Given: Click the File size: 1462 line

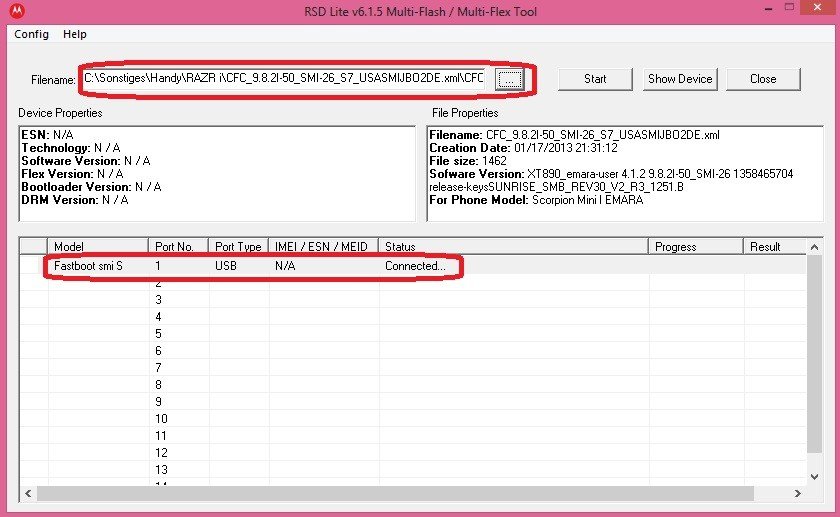Looking at the screenshot, I should coord(468,161).
